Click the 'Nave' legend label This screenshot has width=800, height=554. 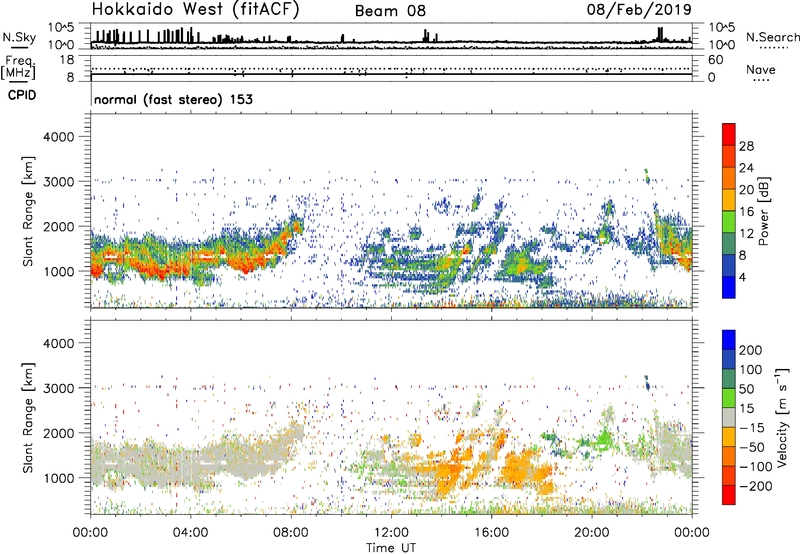coord(761,70)
